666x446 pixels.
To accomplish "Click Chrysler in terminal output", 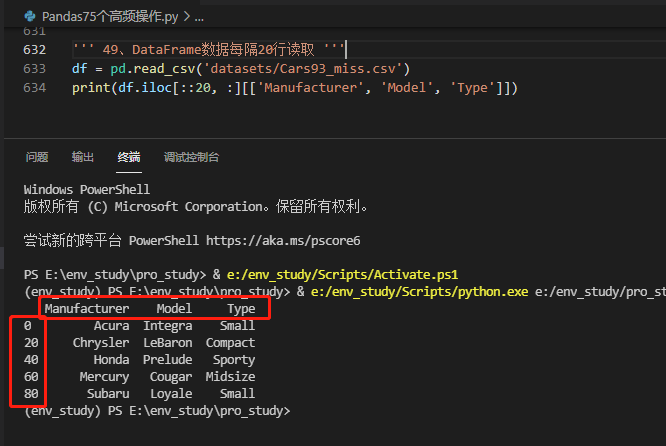I will pos(101,343).
